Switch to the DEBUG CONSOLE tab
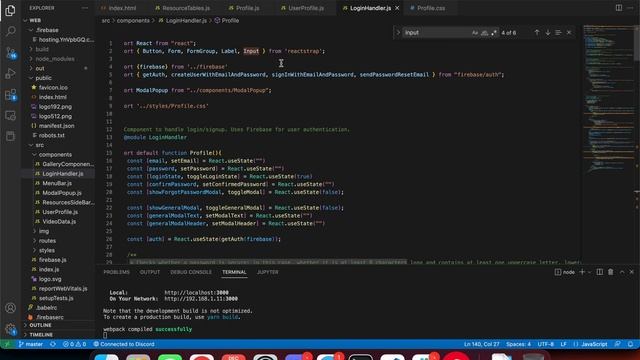 191,272
